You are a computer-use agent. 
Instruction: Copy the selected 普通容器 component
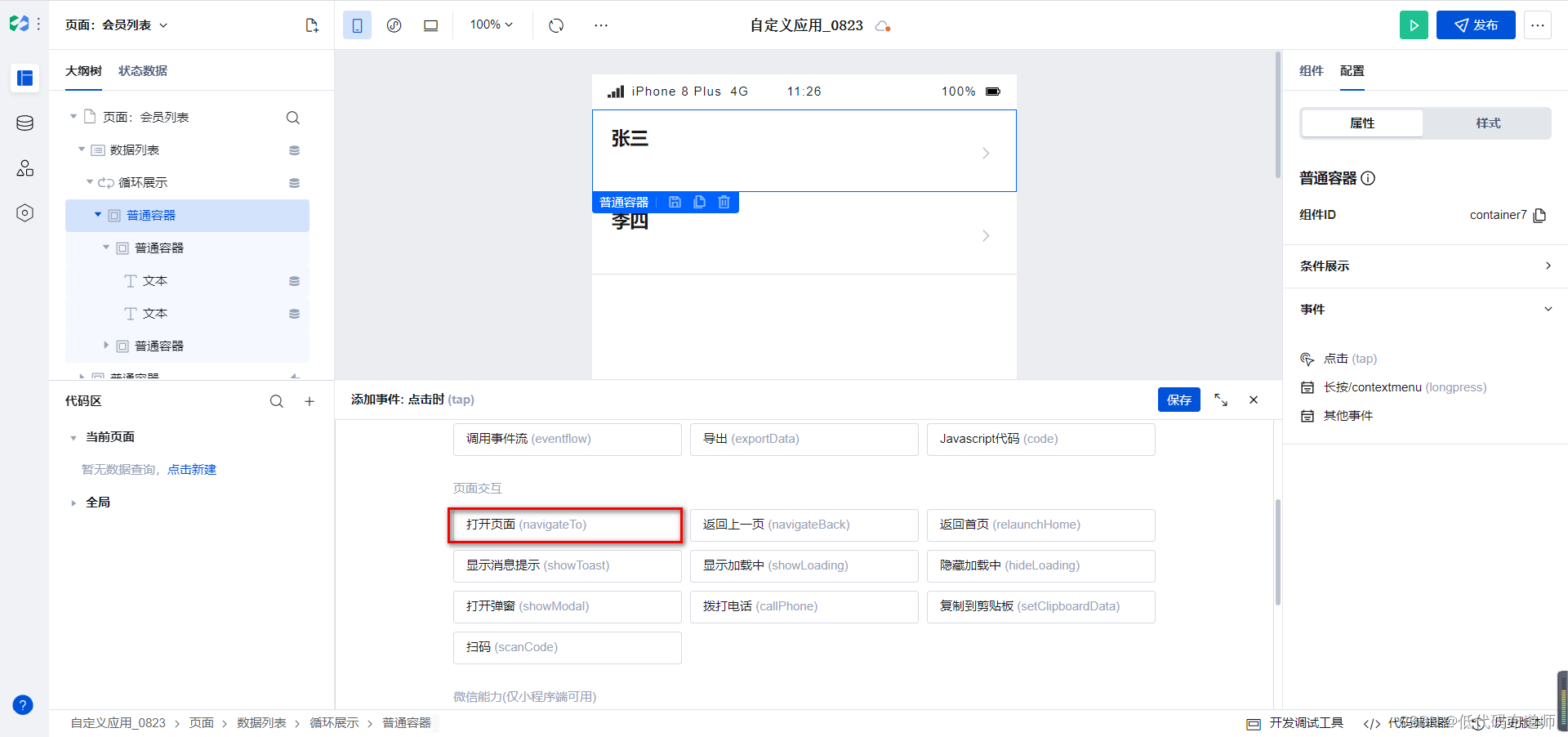(x=699, y=202)
